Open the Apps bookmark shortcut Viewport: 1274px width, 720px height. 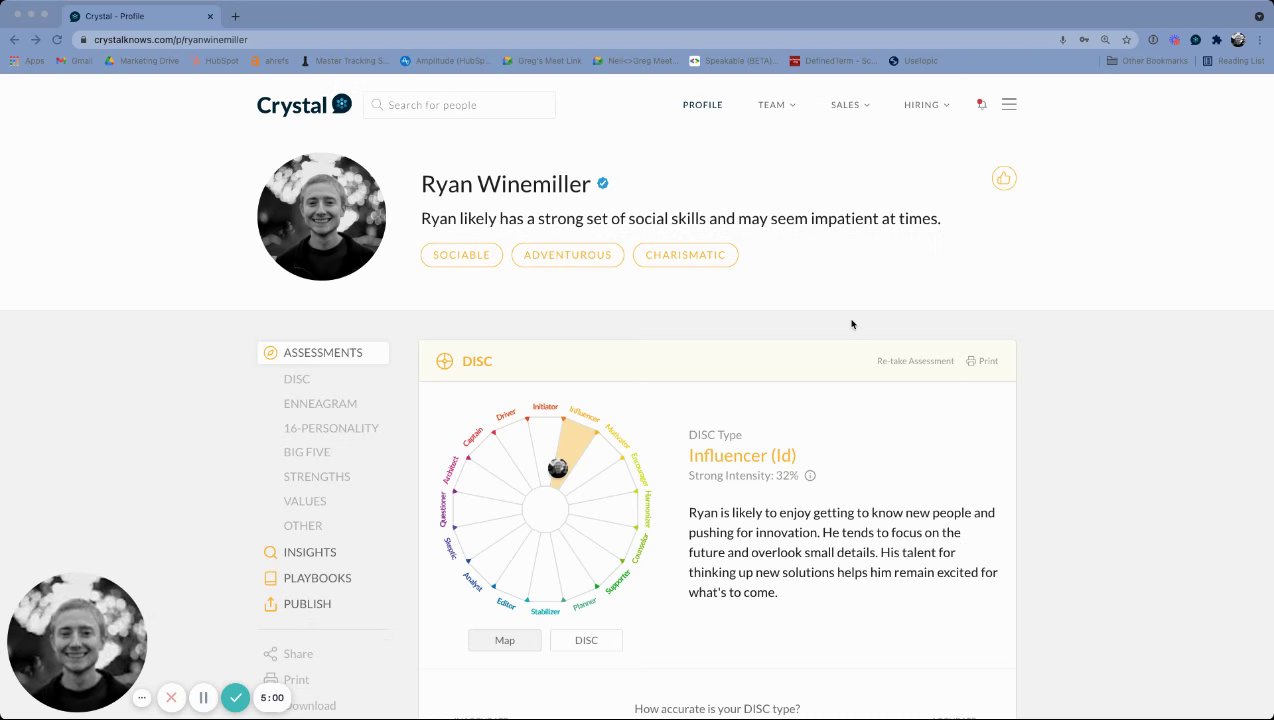point(28,61)
